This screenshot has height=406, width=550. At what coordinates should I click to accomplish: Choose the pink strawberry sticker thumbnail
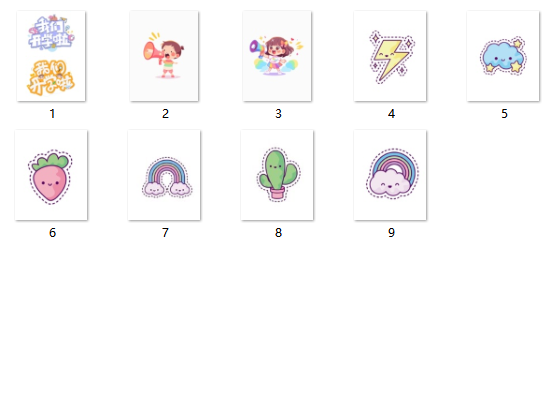[51, 175]
